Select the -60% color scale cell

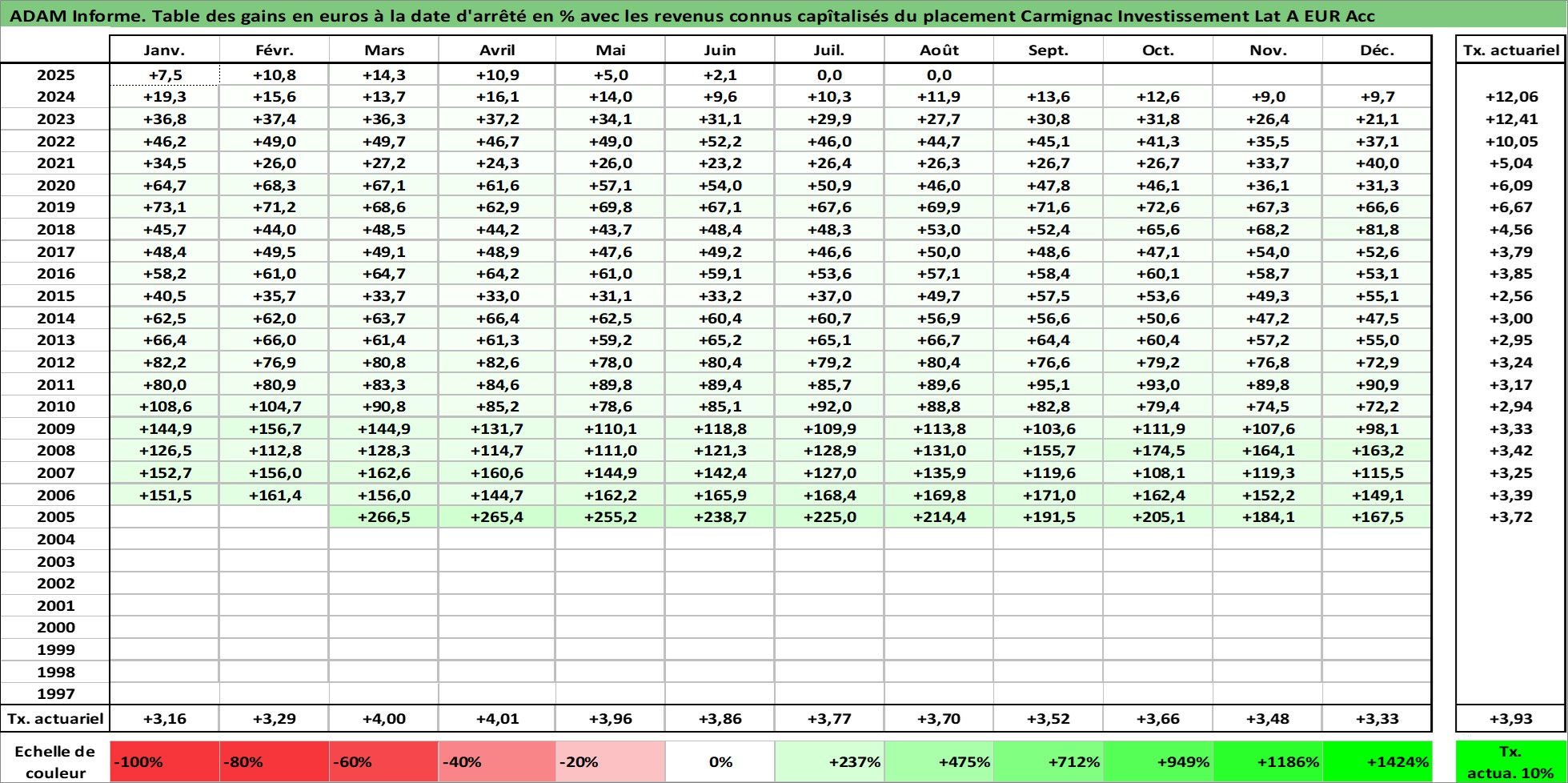pos(383,761)
